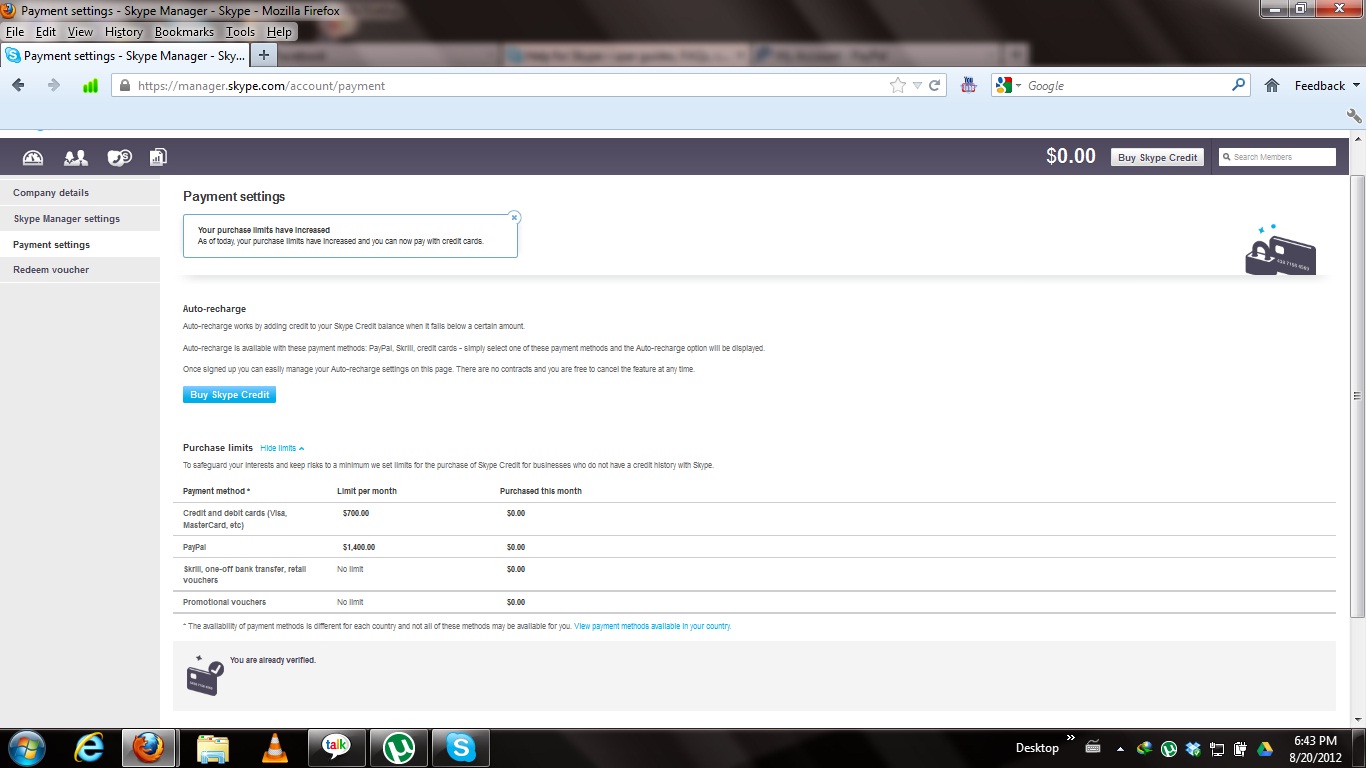The height and width of the screenshot is (768, 1366).
Task: Open the Features icon in header
Action: tap(120, 157)
